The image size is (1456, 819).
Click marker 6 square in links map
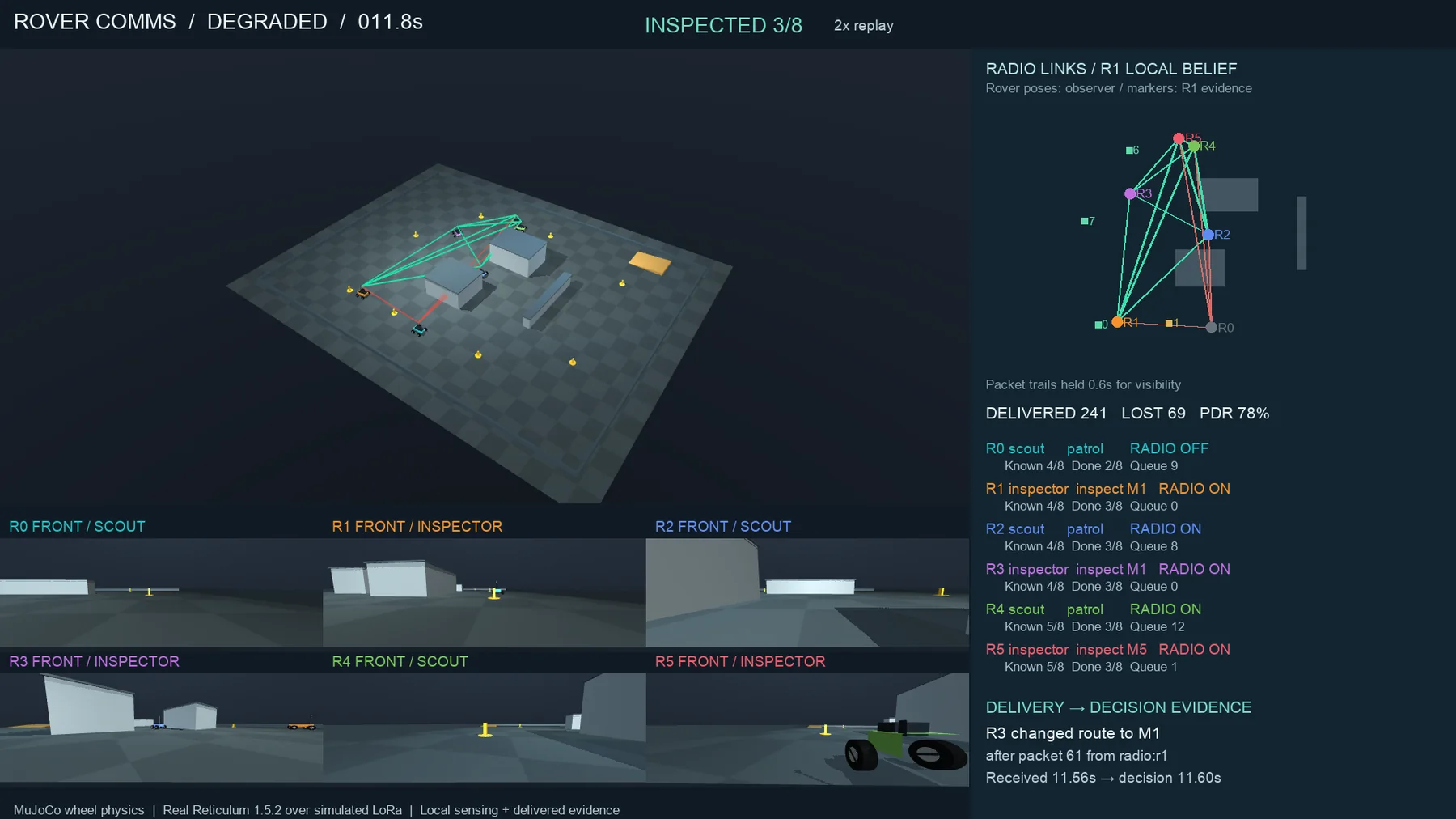[1129, 151]
